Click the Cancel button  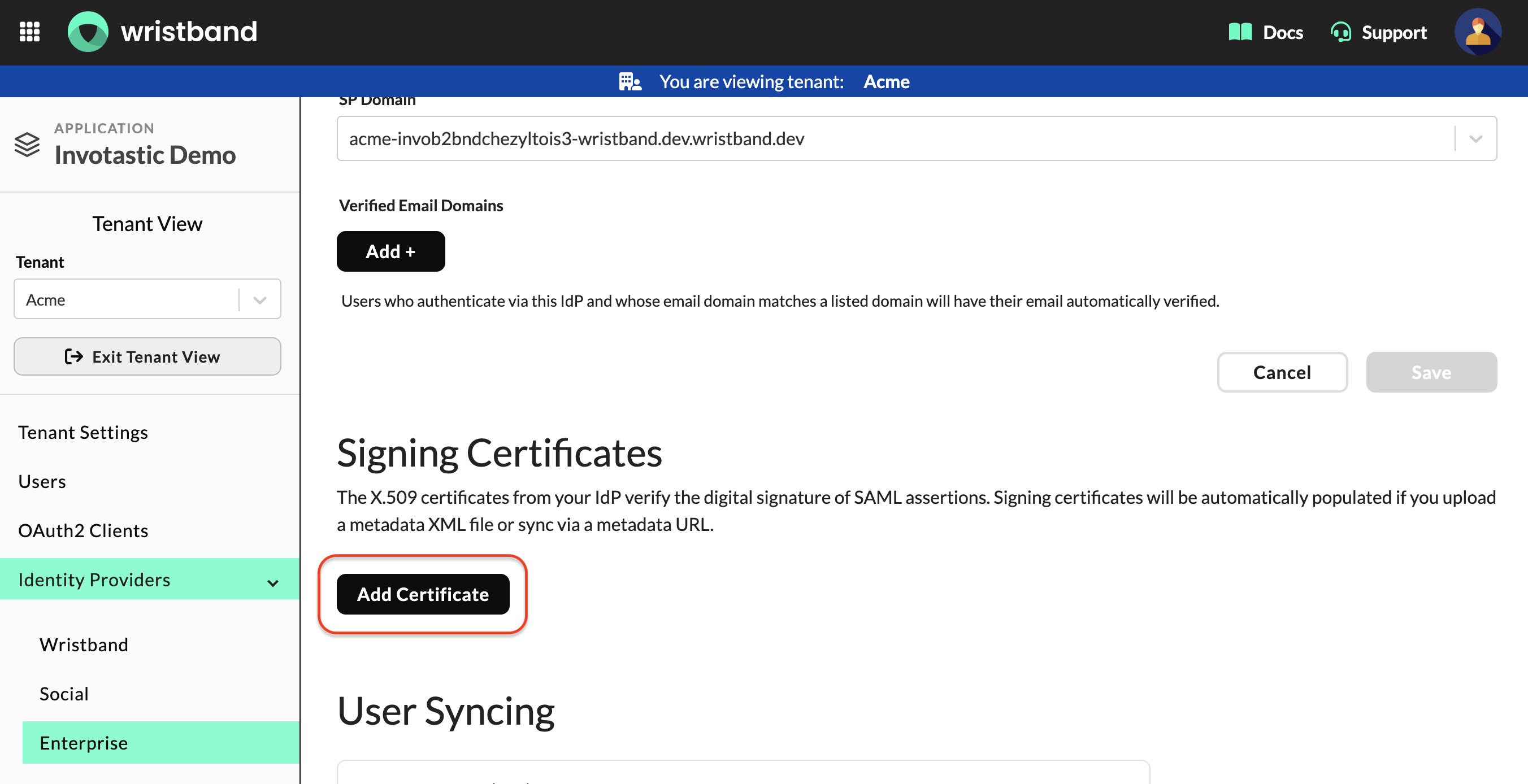click(1282, 372)
